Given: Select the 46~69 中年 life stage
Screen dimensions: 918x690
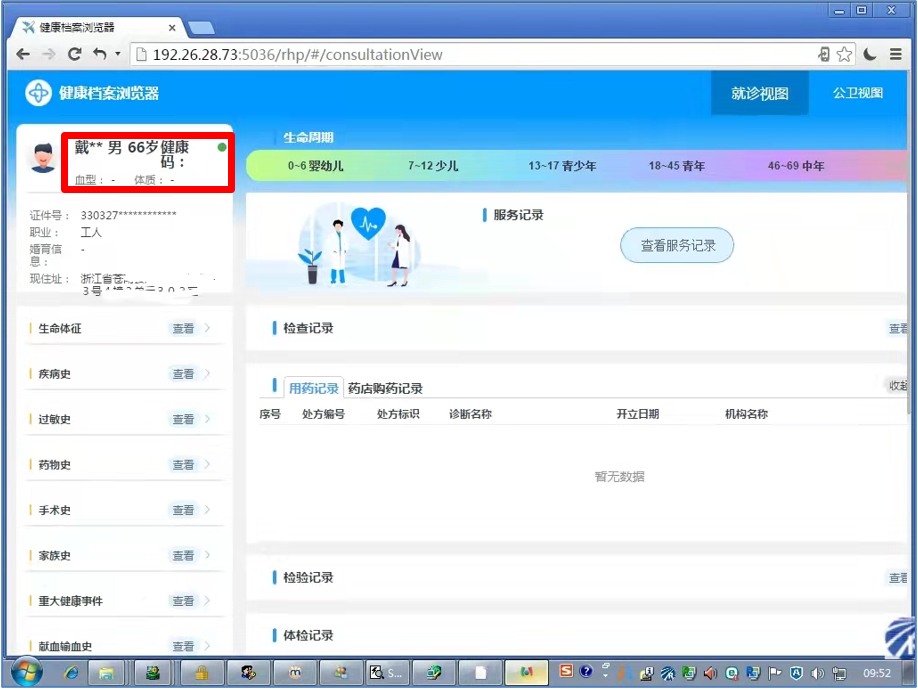Looking at the screenshot, I should [x=796, y=166].
